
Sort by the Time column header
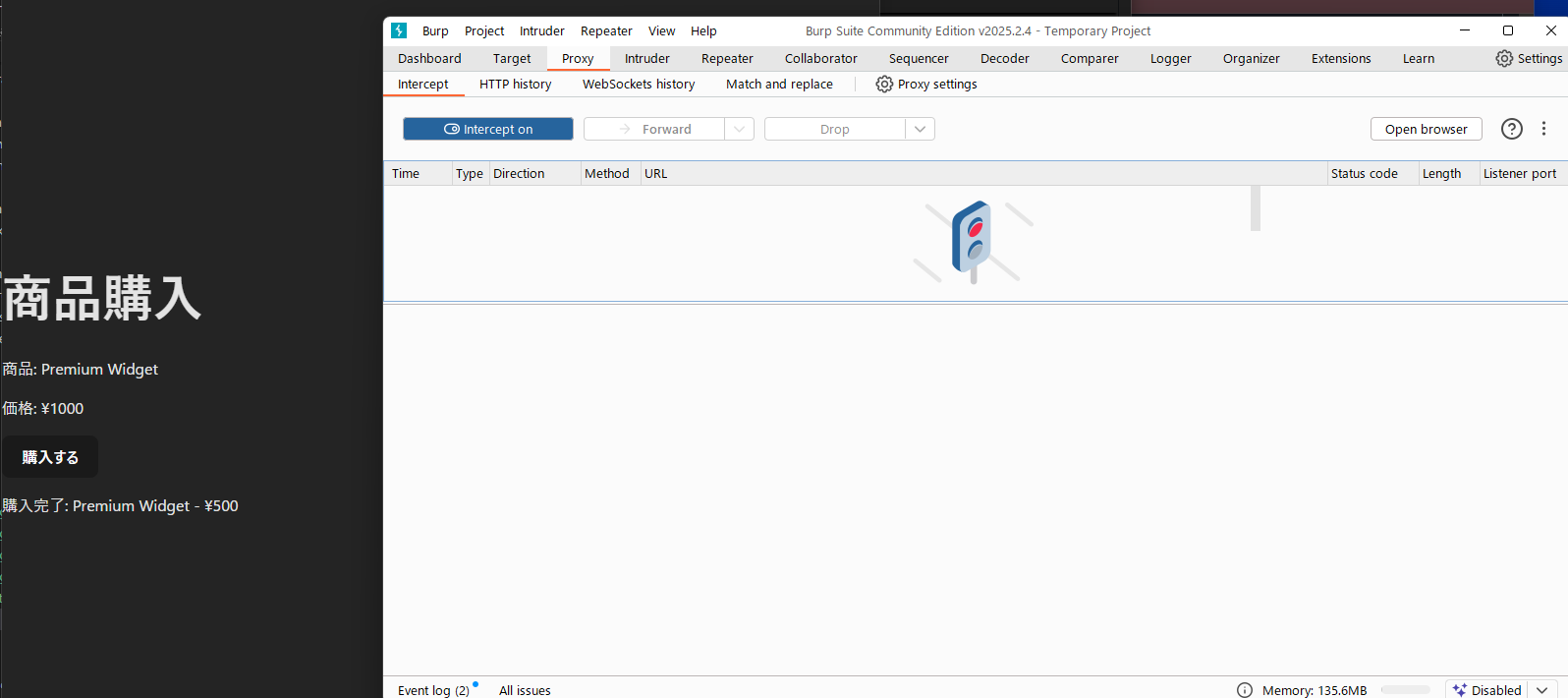[419, 173]
